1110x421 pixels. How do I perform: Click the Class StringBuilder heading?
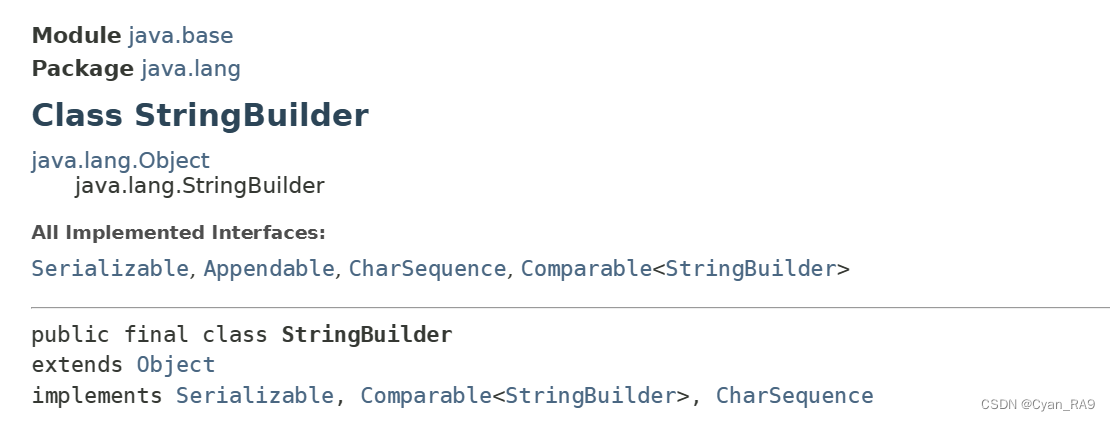click(x=200, y=115)
